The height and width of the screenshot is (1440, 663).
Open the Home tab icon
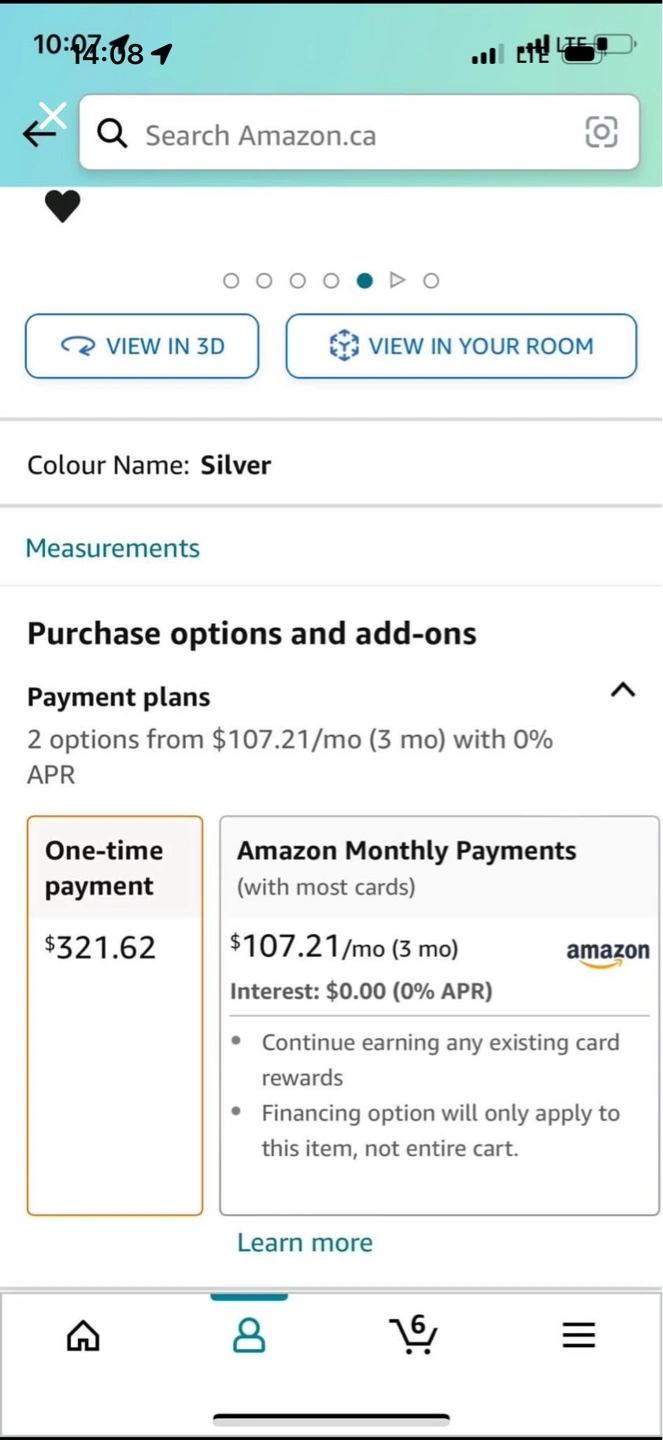pyautogui.click(x=83, y=1335)
